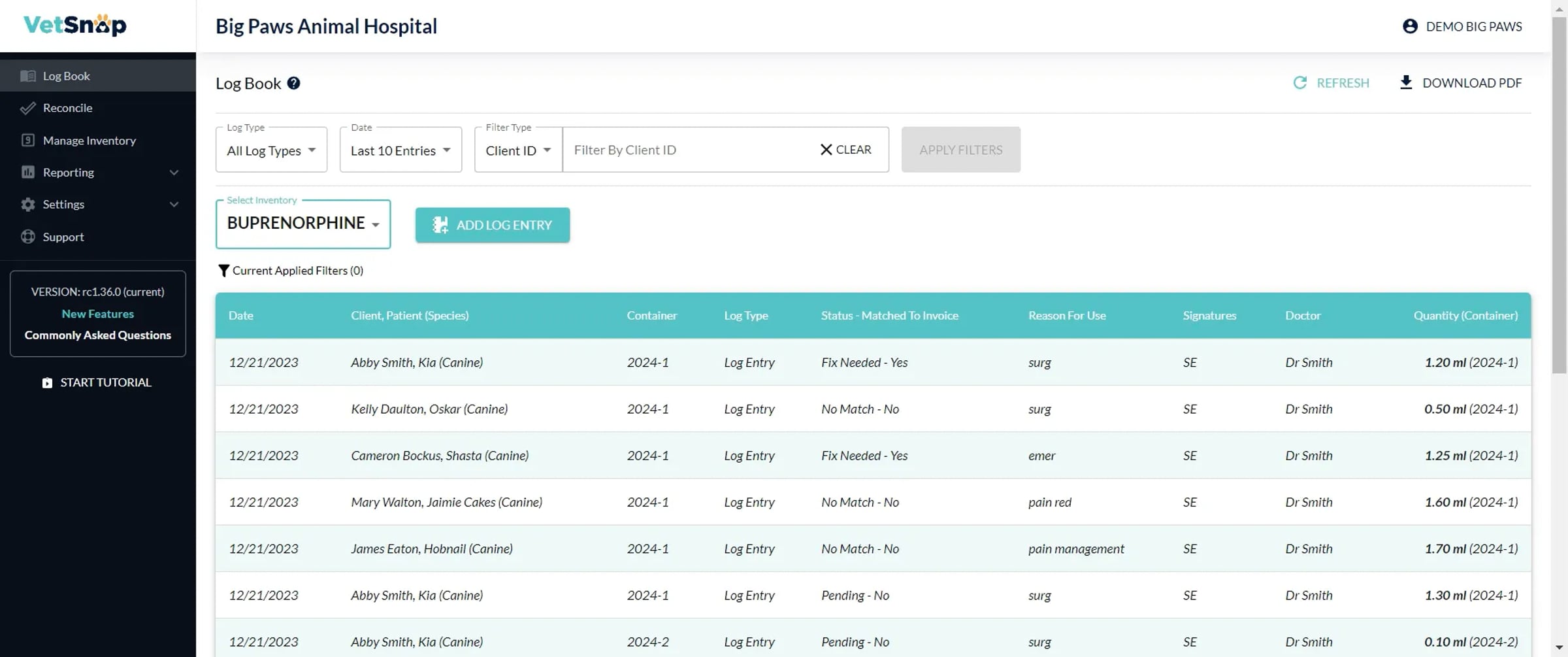
Task: Click the user account icon beside DEMO BIG PAWS
Action: (1410, 26)
